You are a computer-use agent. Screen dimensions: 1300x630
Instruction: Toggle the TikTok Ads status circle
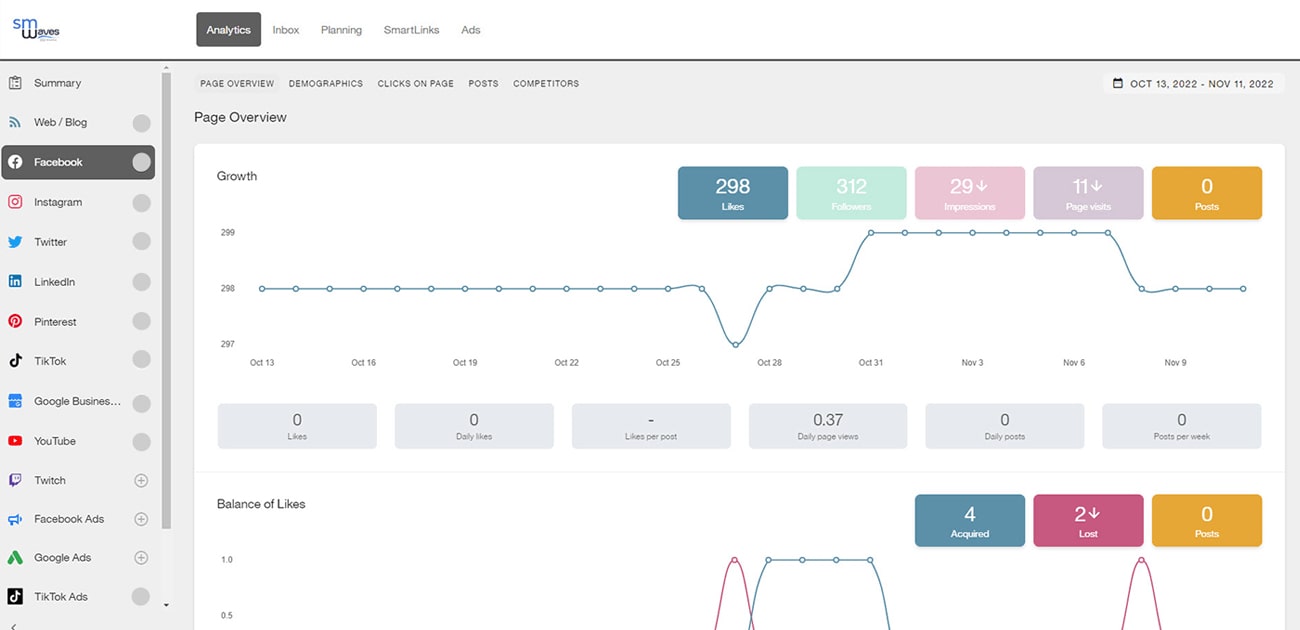[x=141, y=597]
